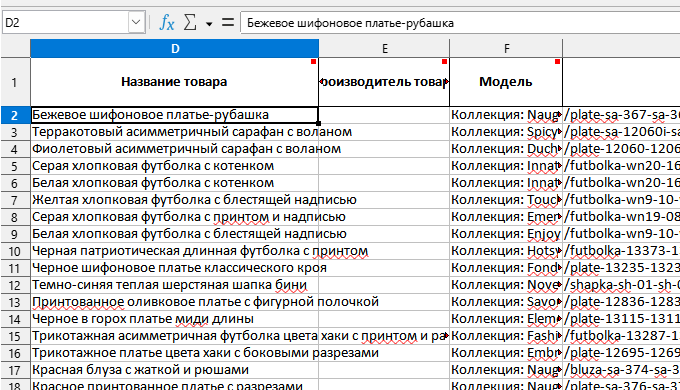Select row 15 header
This screenshot has width=680, height=390.
coord(14,336)
